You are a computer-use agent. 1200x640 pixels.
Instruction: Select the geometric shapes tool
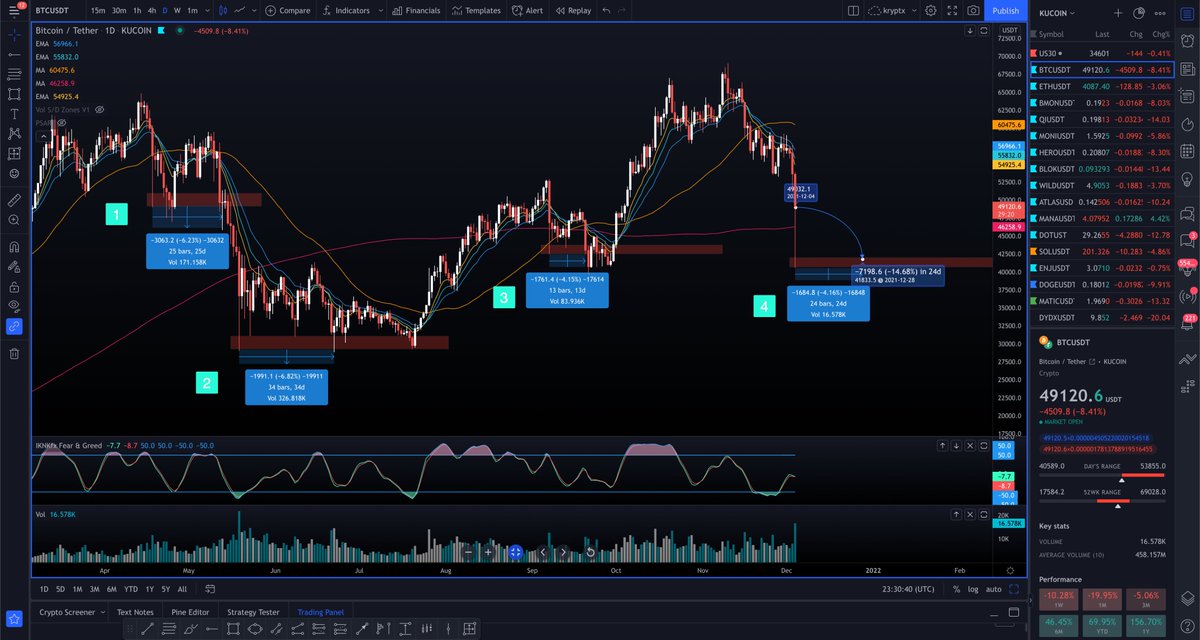14,94
